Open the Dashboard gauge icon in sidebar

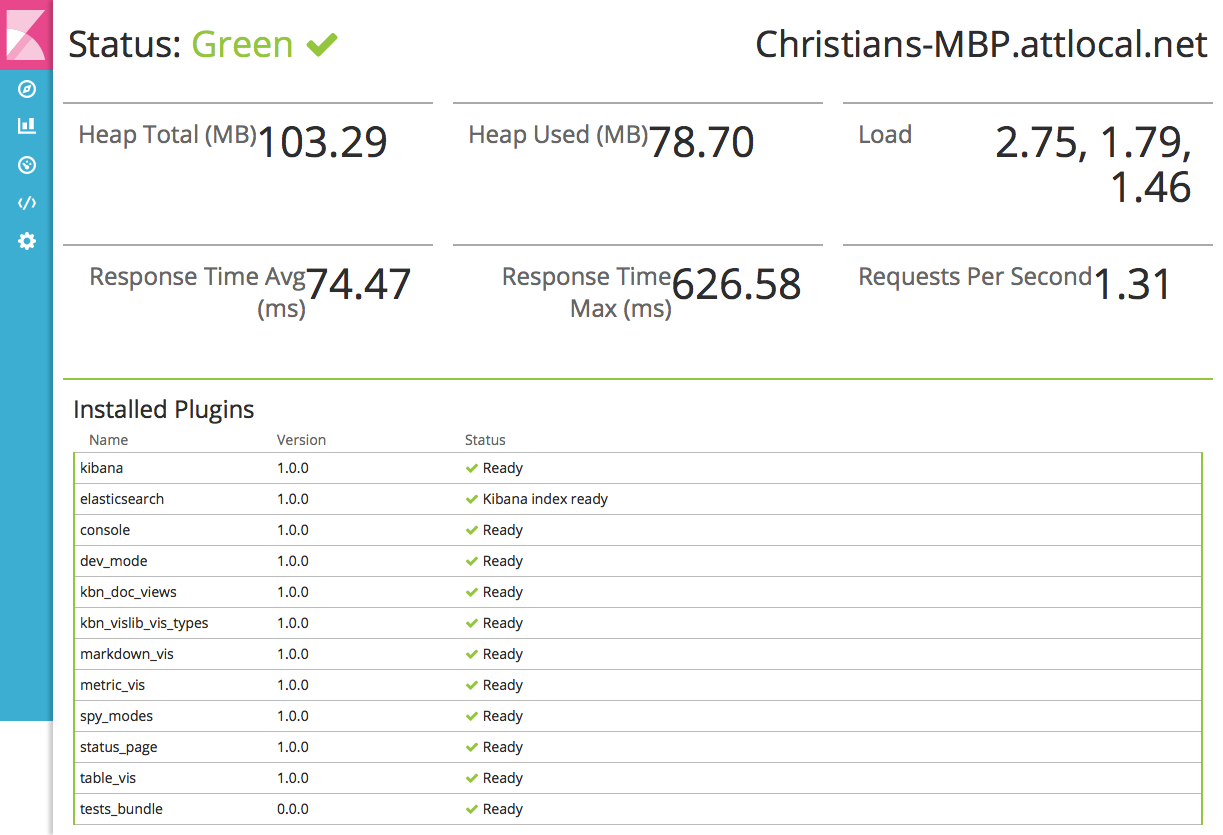pos(27,165)
